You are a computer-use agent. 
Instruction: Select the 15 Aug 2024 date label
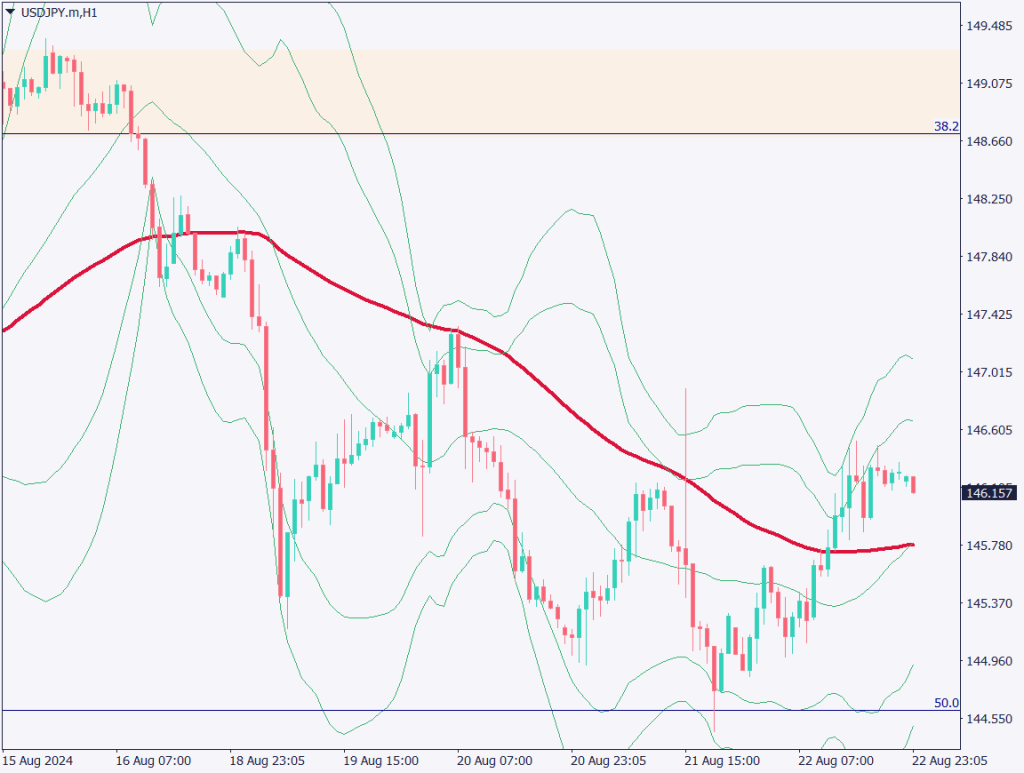pos(38,759)
